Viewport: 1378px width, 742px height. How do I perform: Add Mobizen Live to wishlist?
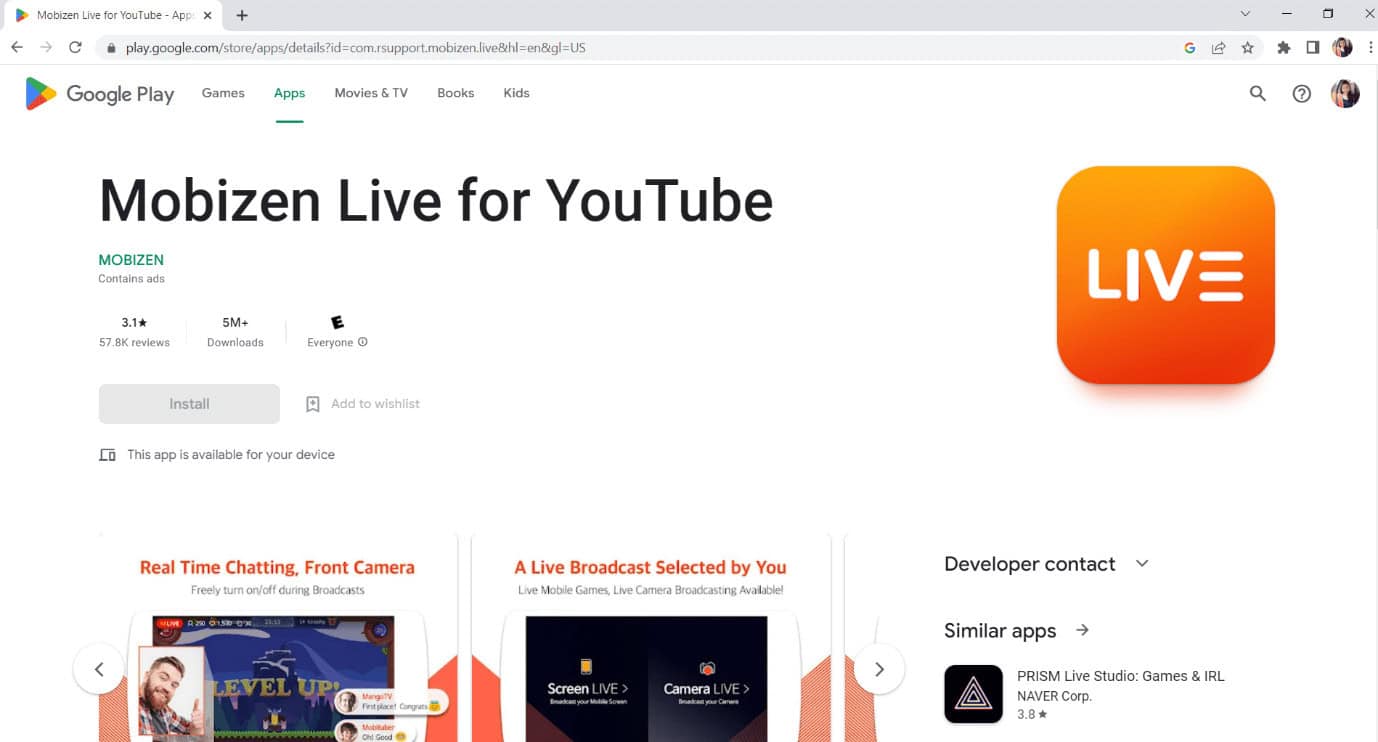tap(360, 403)
